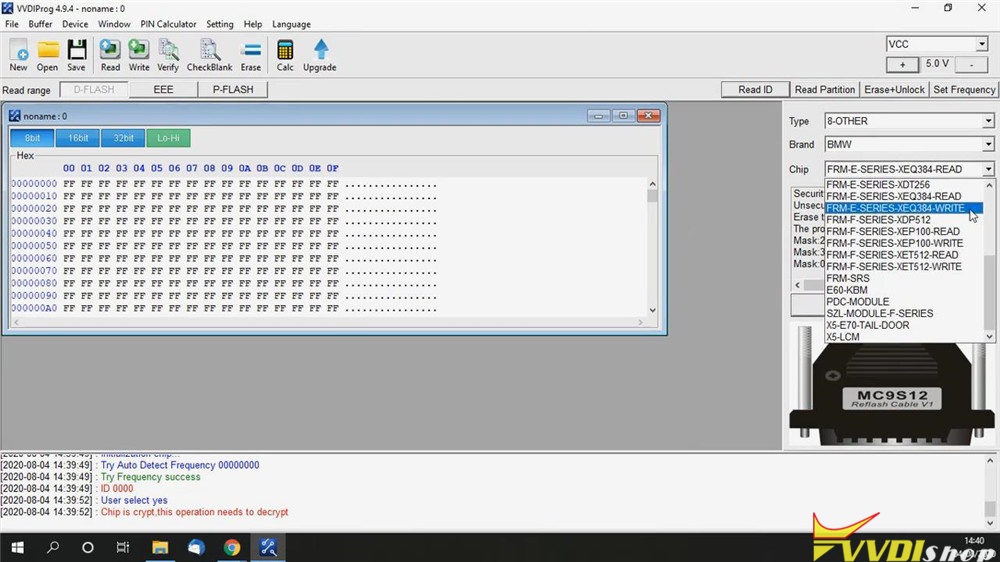Open the Device menu
The width and height of the screenshot is (1000, 562).
point(75,24)
